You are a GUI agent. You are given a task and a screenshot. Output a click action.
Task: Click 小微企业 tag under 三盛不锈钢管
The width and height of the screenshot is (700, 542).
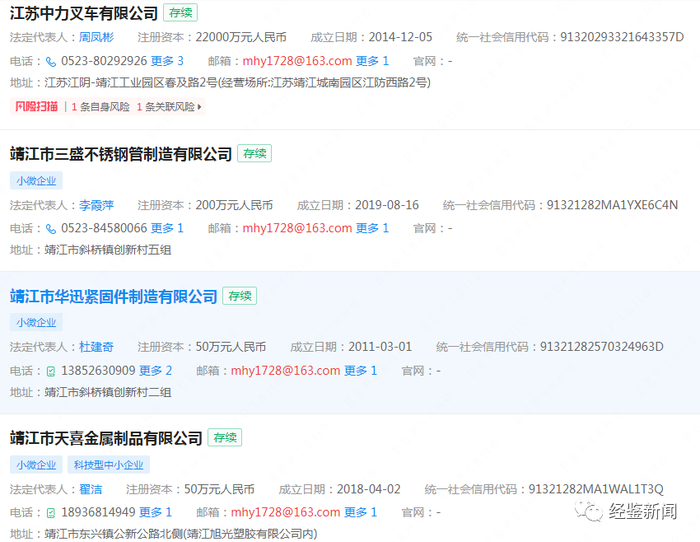point(36,181)
